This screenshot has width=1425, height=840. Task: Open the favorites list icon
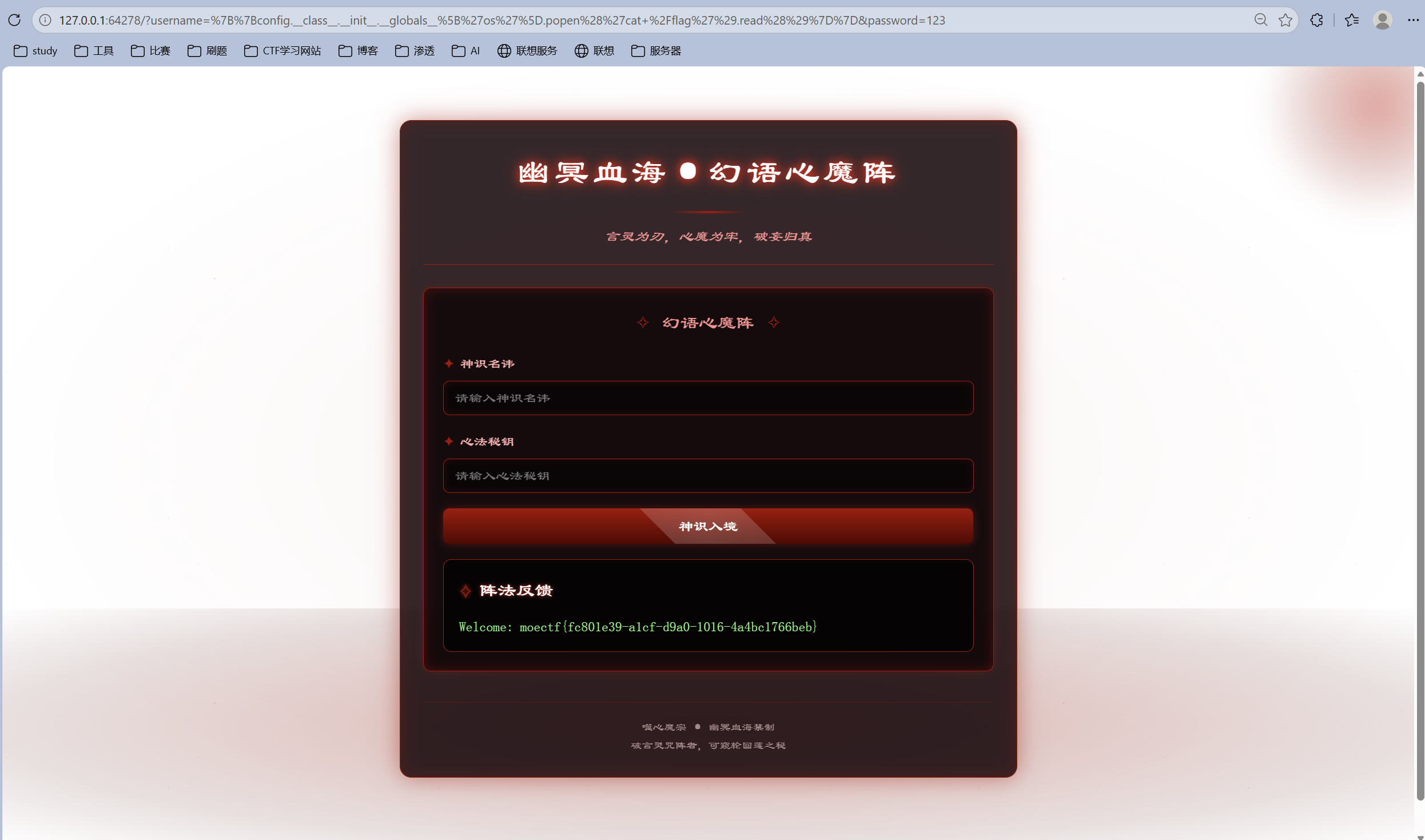1352,20
